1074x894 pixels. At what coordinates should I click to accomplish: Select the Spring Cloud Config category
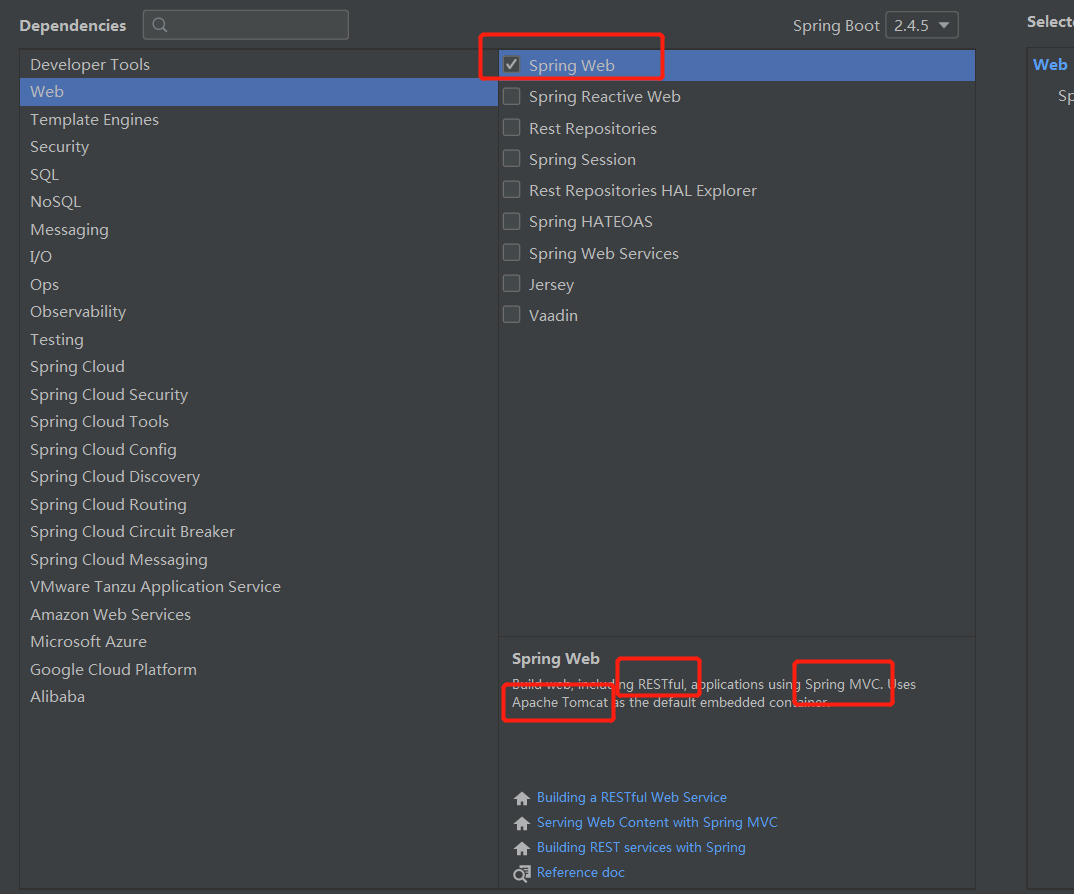tap(259, 449)
